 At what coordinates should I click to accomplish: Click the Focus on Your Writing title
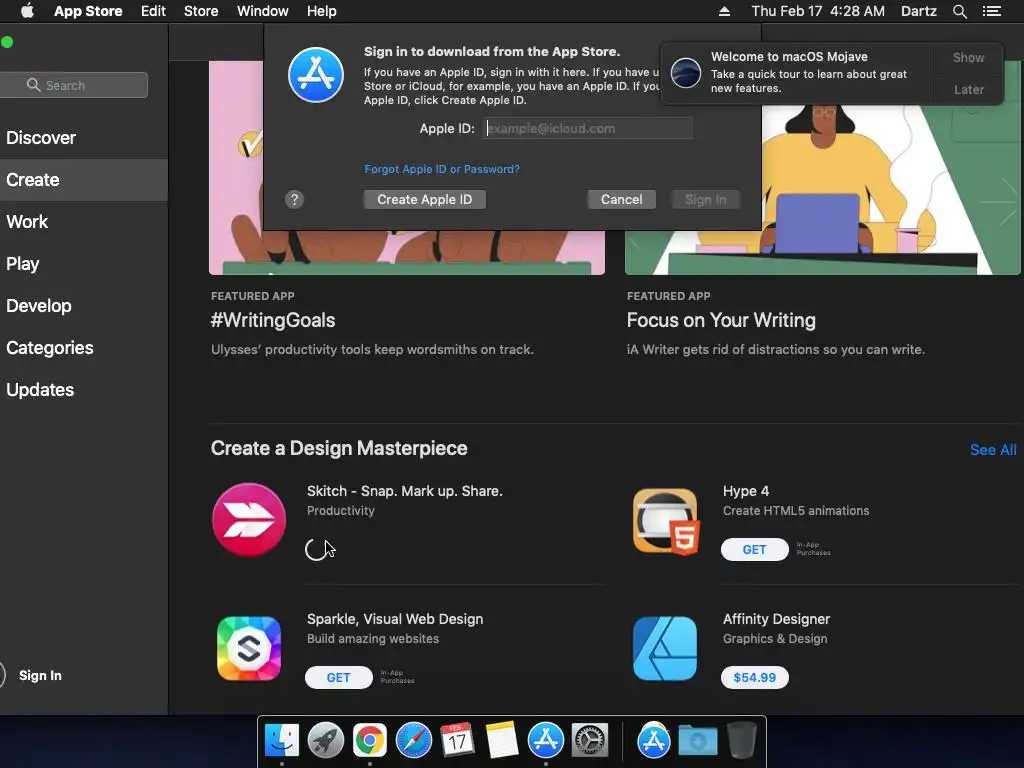click(721, 320)
